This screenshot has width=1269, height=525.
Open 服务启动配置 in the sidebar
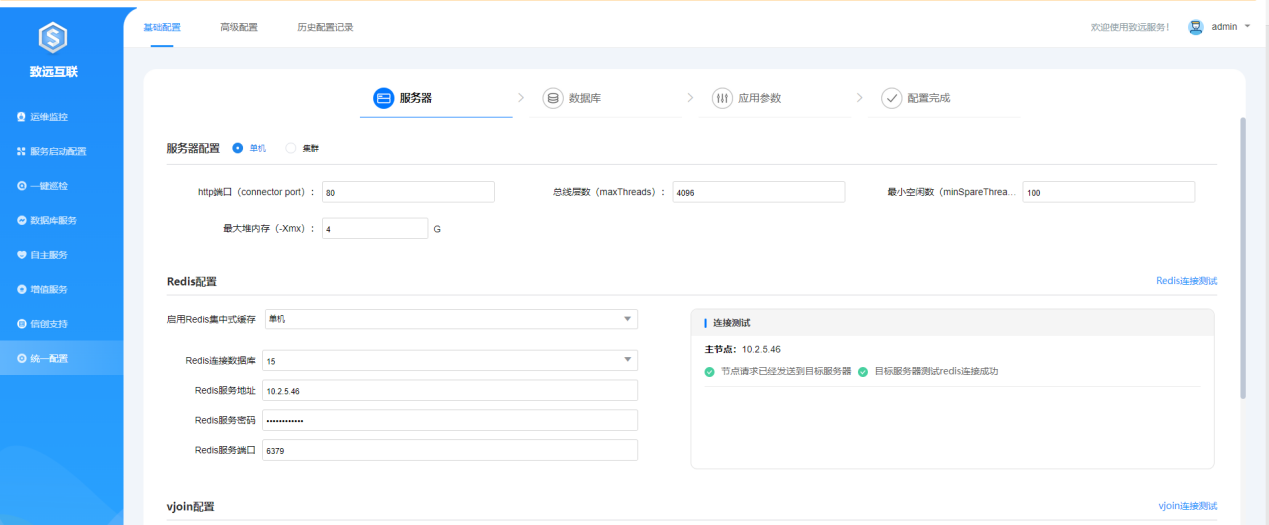(x=57, y=152)
